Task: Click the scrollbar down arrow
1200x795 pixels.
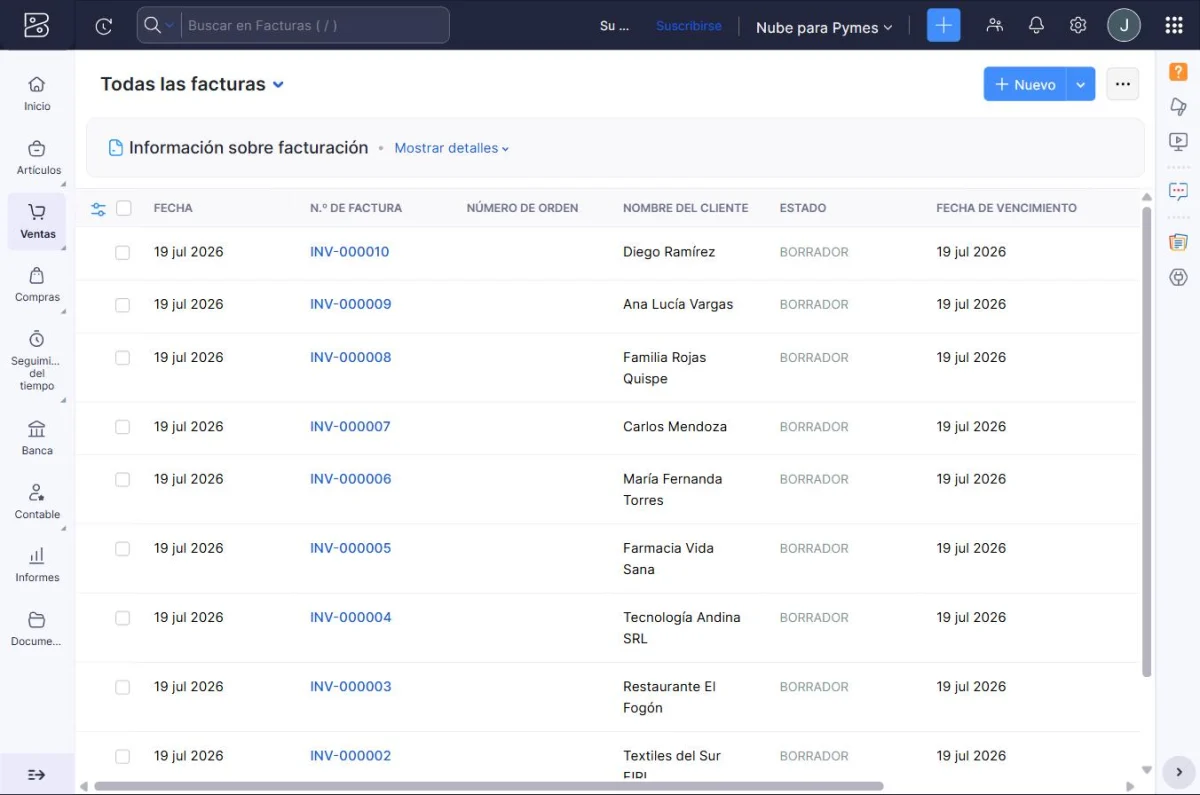Action: (1147, 770)
